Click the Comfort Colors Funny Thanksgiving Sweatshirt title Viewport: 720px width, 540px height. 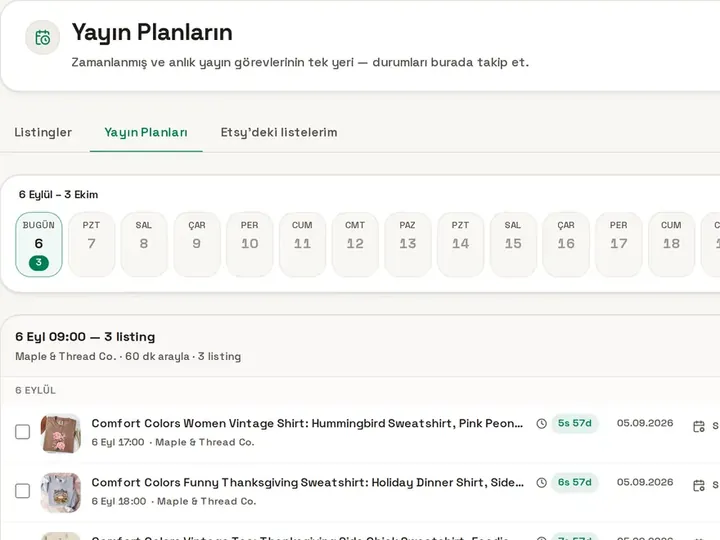click(308, 483)
